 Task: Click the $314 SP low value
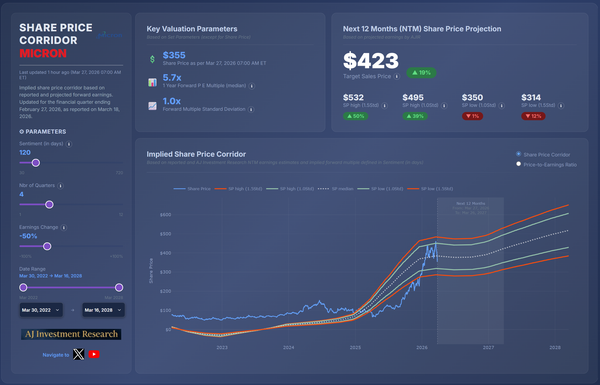coord(531,98)
